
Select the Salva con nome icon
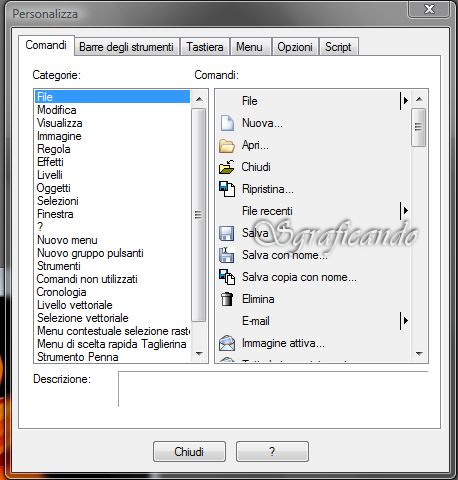click(x=226, y=255)
